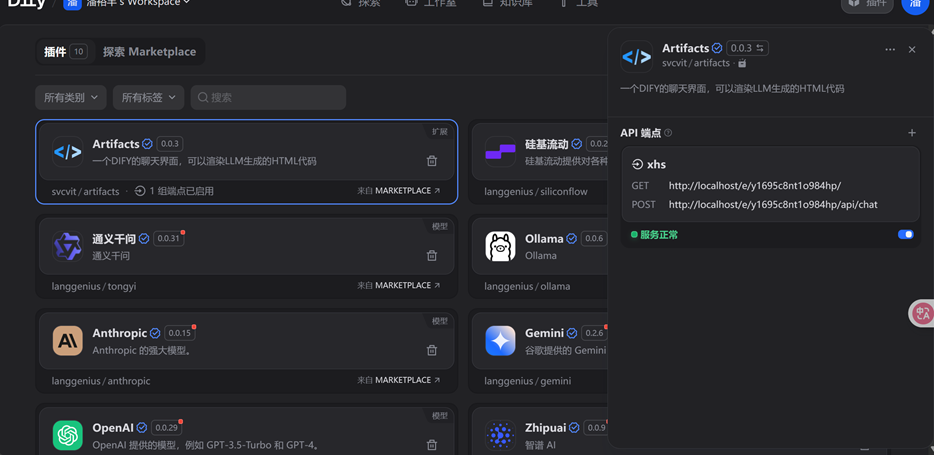Click the 0.2.6 version badge on Gemini
This screenshot has height=455, width=934.
(x=594, y=333)
